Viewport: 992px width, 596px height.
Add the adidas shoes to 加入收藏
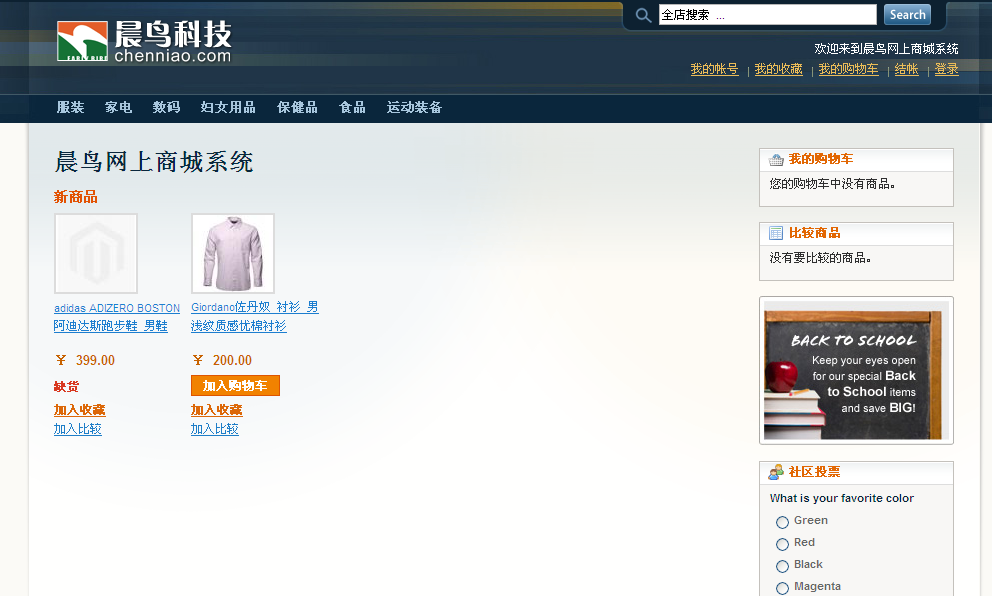tap(79, 410)
